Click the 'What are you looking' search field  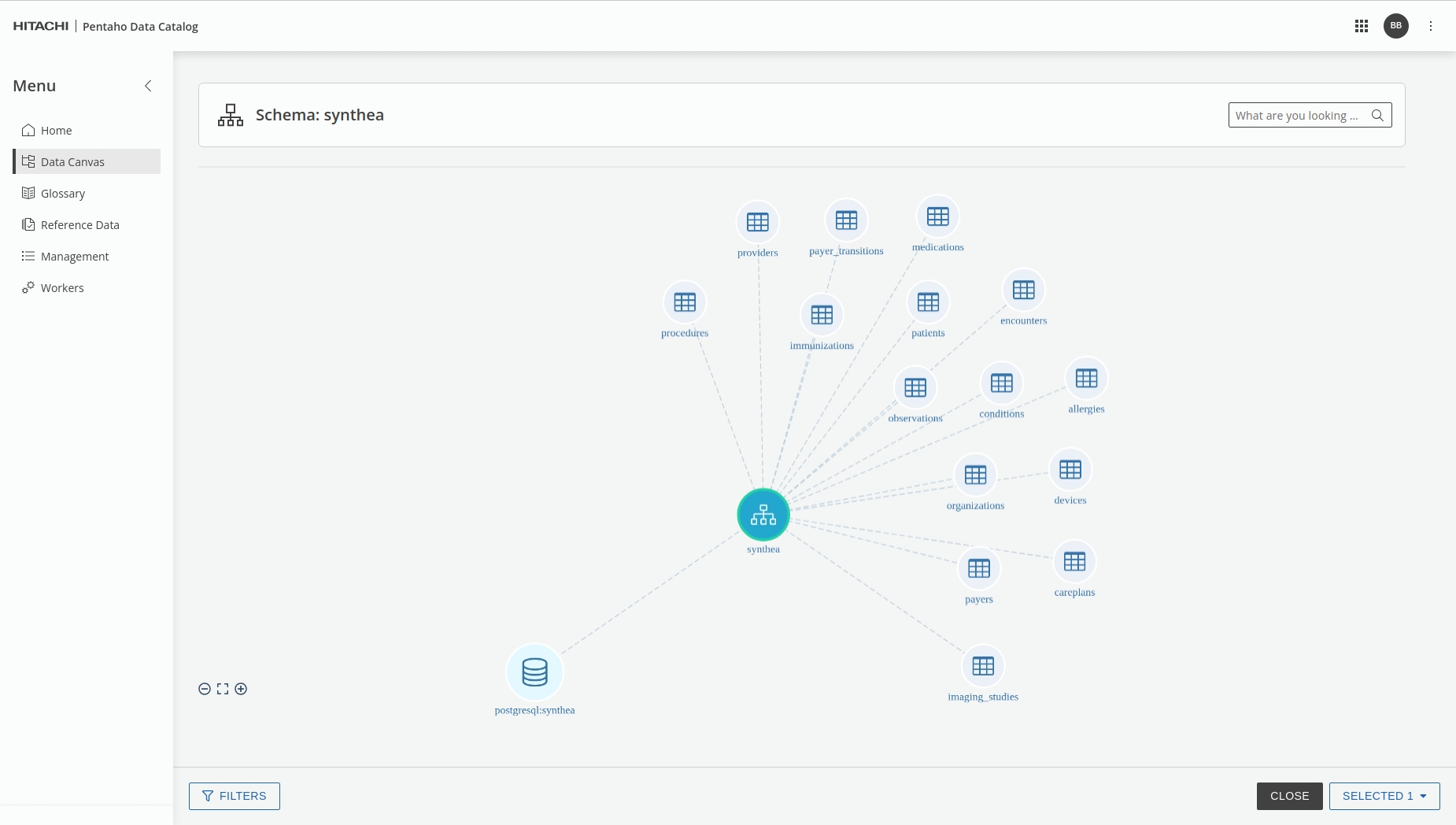[1297, 115]
